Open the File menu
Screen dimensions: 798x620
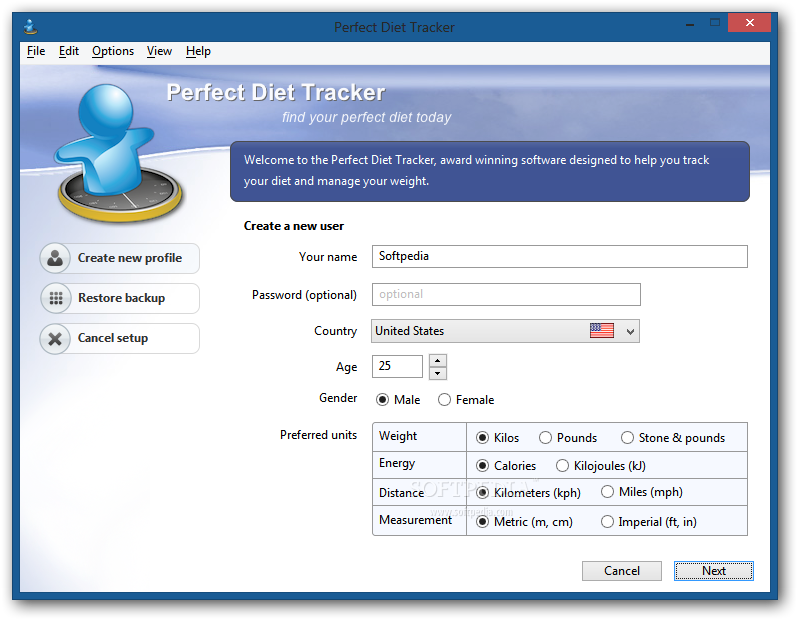36,51
